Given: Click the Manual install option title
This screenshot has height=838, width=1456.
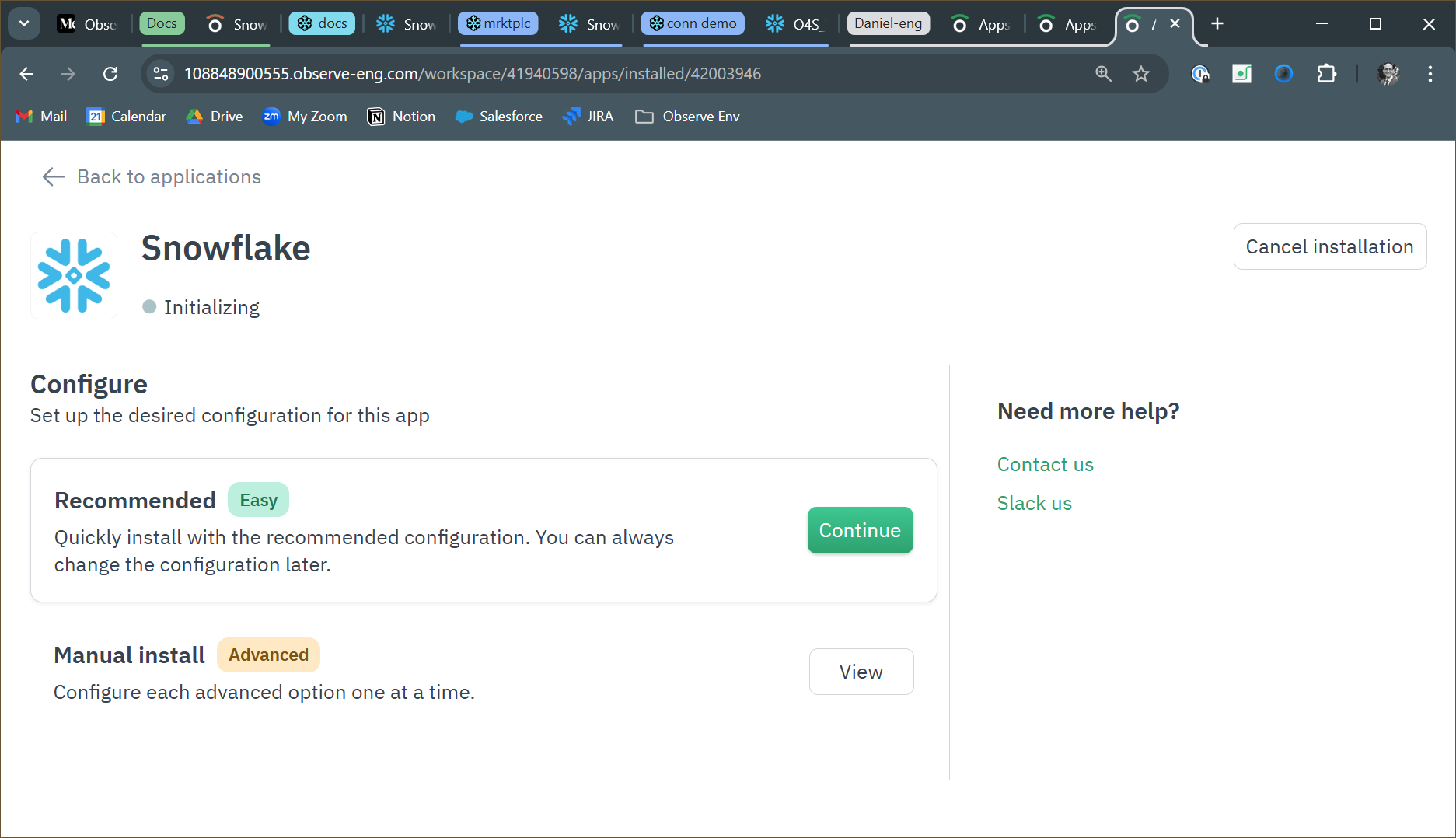Looking at the screenshot, I should (x=129, y=655).
